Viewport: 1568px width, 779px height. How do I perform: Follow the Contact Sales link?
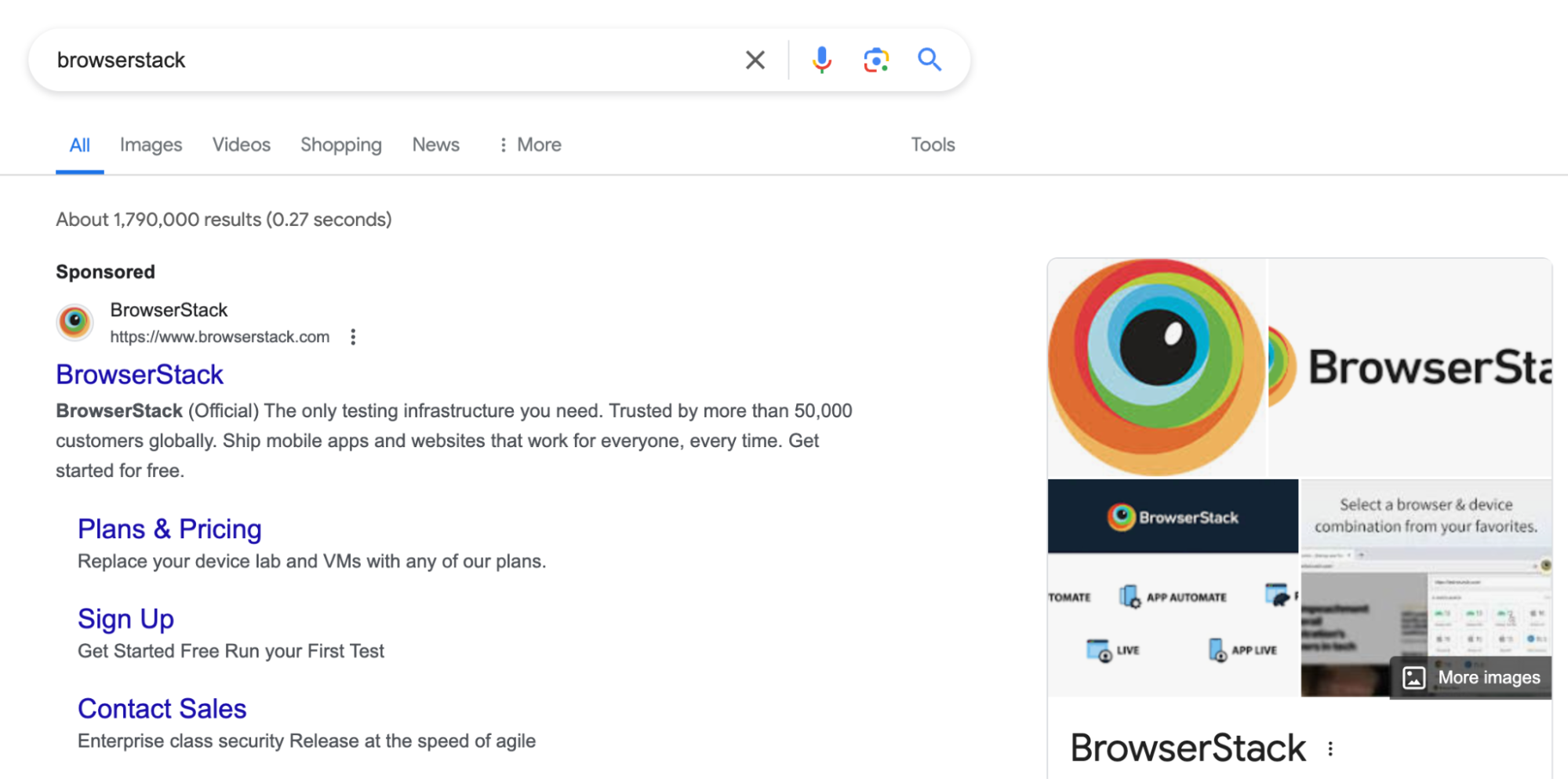click(x=162, y=709)
